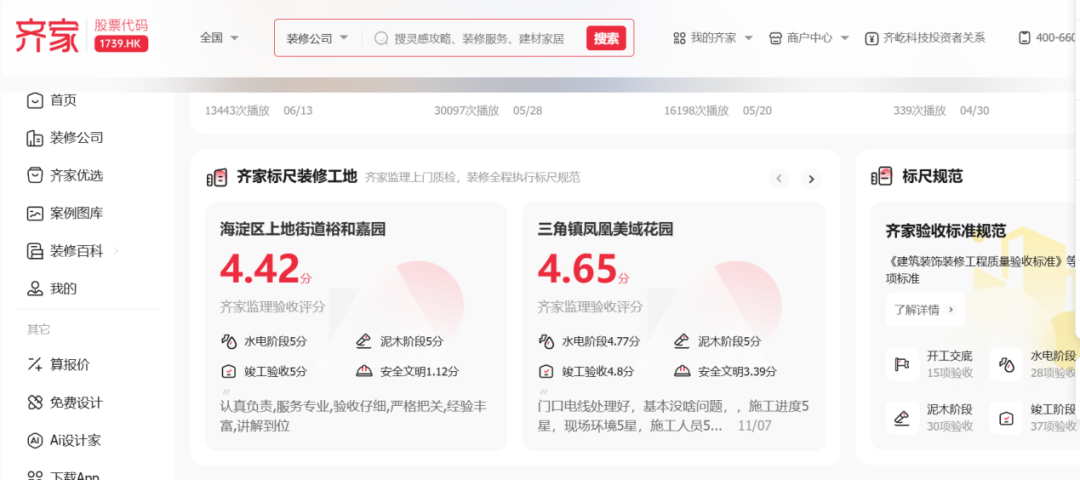
Task: Click the 了解详情 button
Action: click(x=924, y=310)
